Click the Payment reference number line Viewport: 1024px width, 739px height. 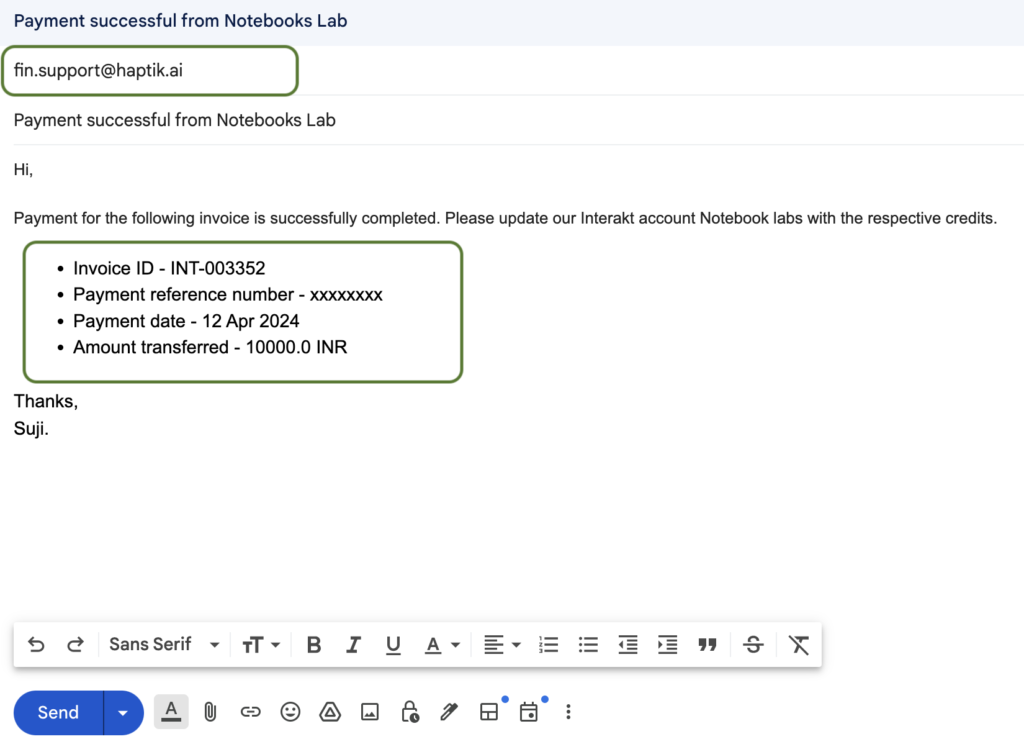tap(228, 294)
